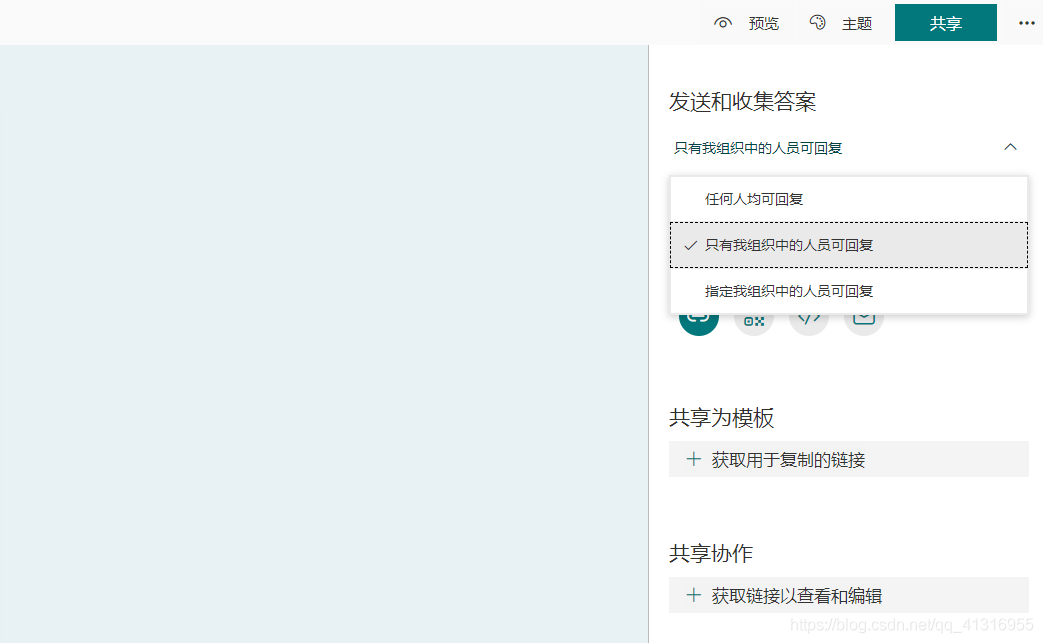This screenshot has height=643, width=1043.
Task: Click the email sharing icon
Action: click(x=863, y=315)
